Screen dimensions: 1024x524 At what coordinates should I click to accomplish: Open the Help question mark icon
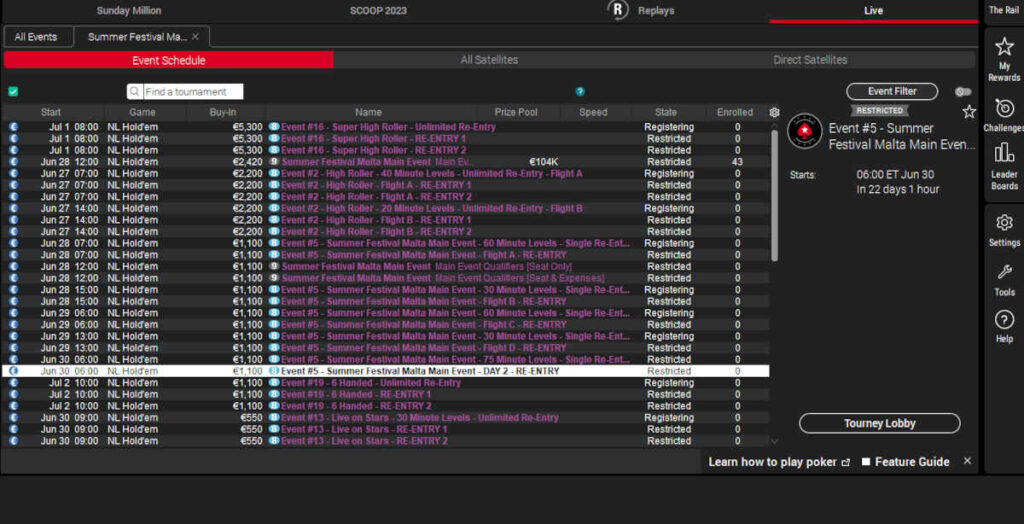[x=1004, y=326]
